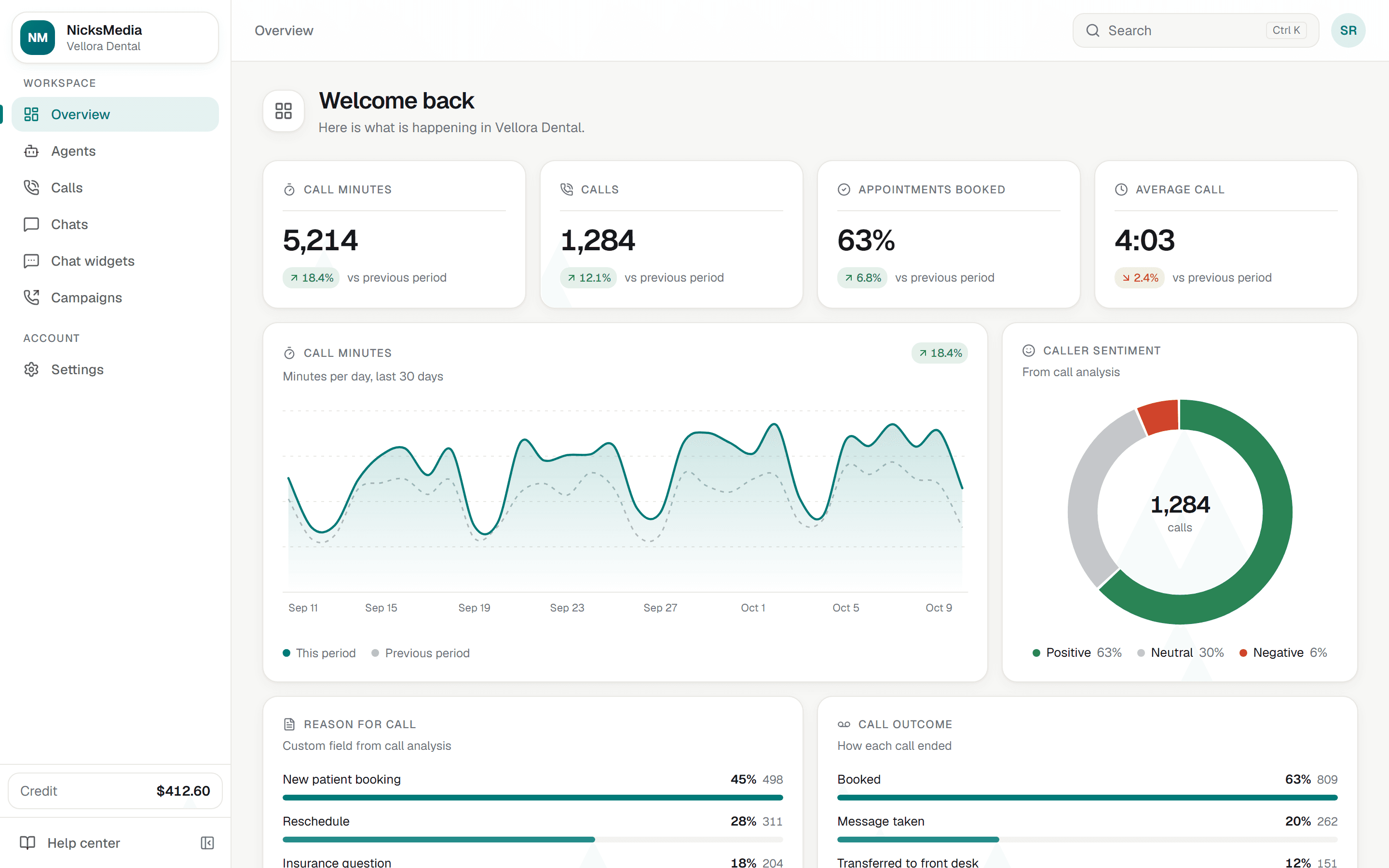Image resolution: width=1389 pixels, height=868 pixels.
Task: Open the SR user avatar menu
Action: click(1348, 30)
